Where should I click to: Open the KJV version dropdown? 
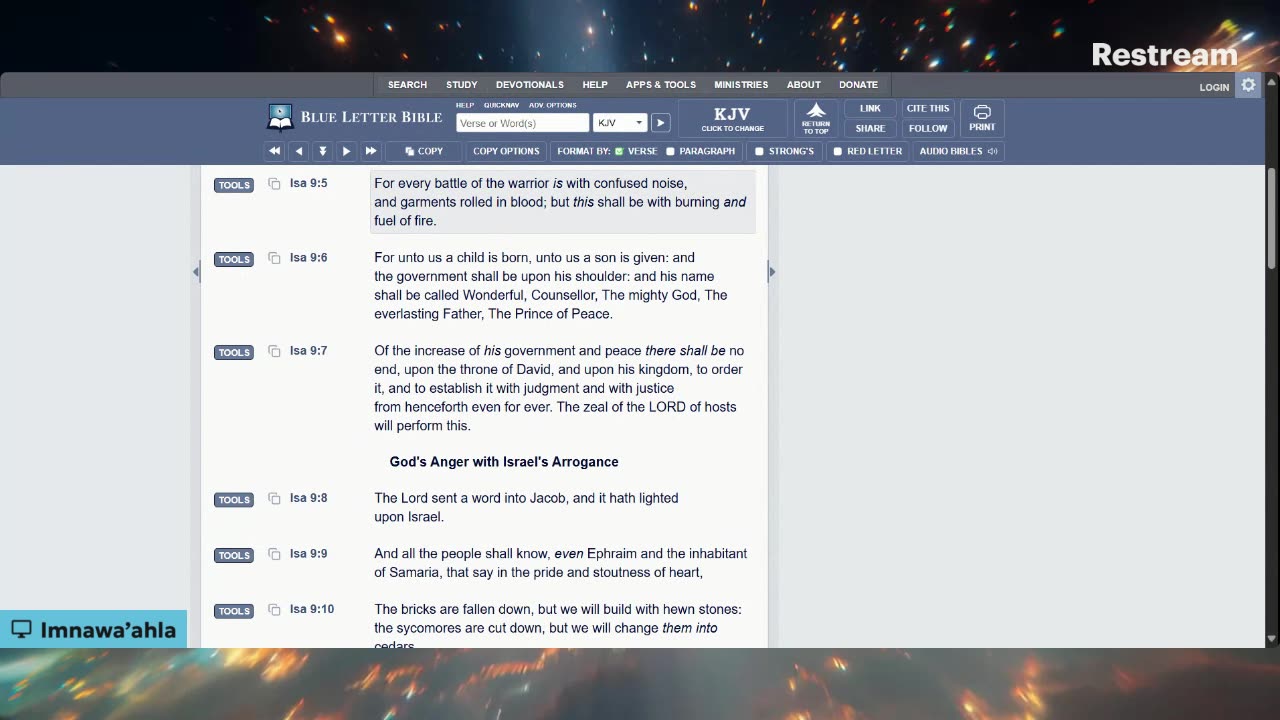coord(620,123)
